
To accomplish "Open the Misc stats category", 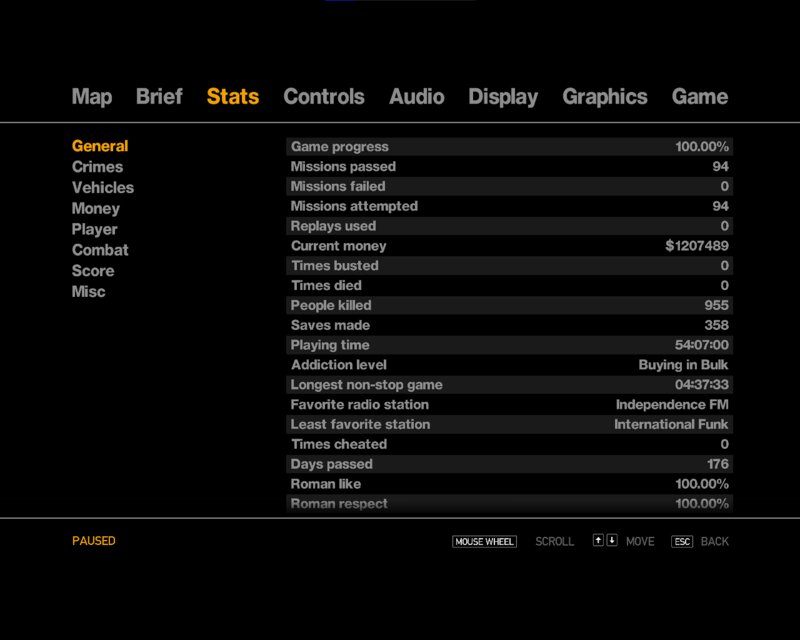I will [89, 292].
